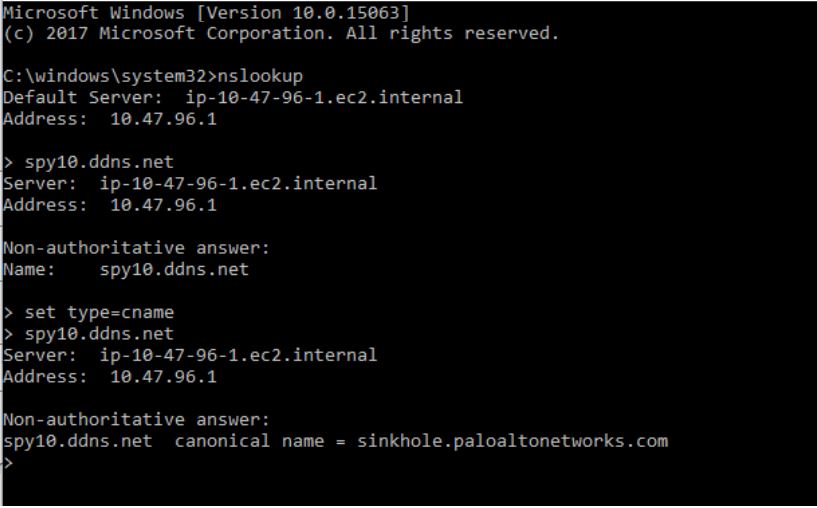Click the last "Non-authoritative answer:" line
This screenshot has height=508, width=817.
(x=137, y=419)
